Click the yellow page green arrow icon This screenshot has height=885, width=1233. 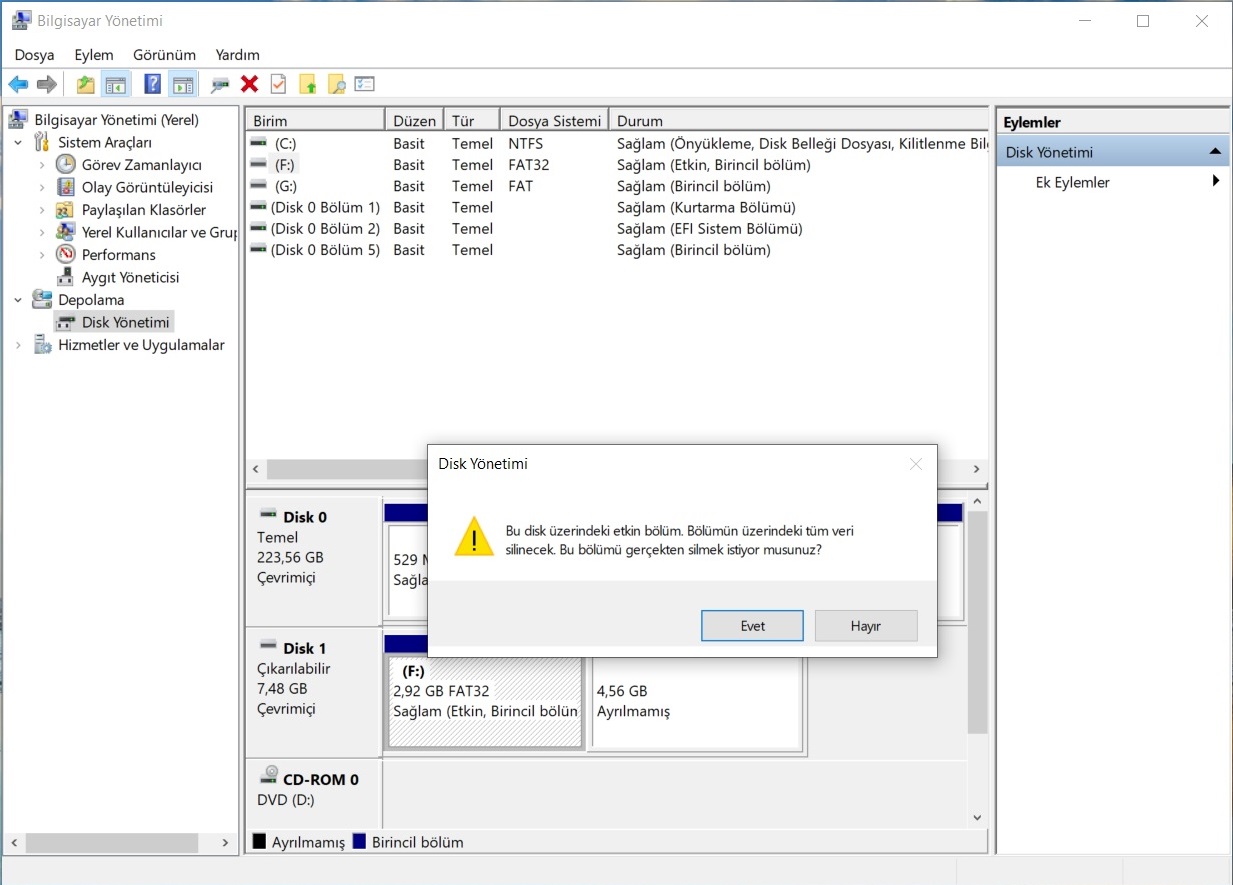[x=308, y=85]
